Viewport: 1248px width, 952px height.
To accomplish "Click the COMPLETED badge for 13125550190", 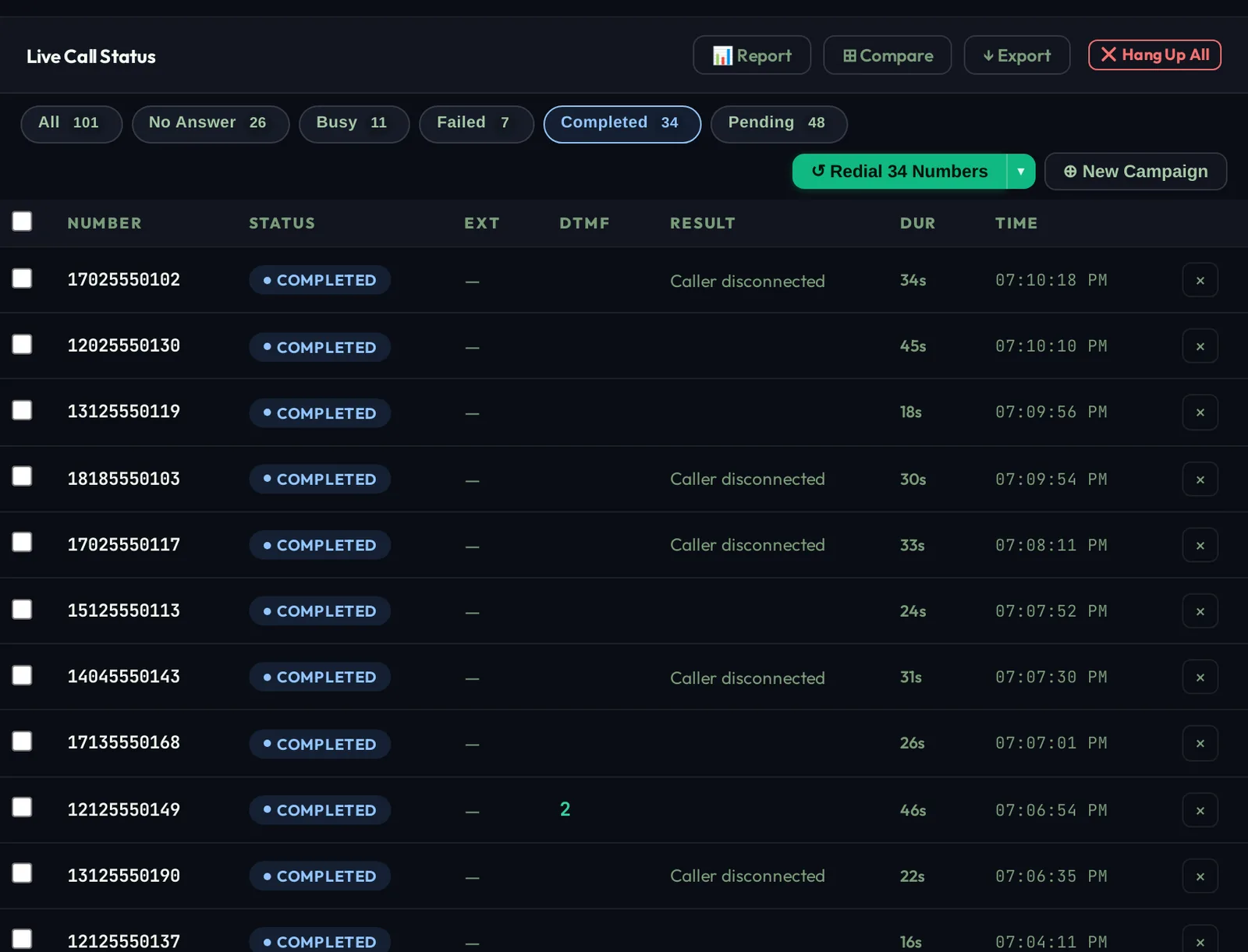I will coord(320,876).
